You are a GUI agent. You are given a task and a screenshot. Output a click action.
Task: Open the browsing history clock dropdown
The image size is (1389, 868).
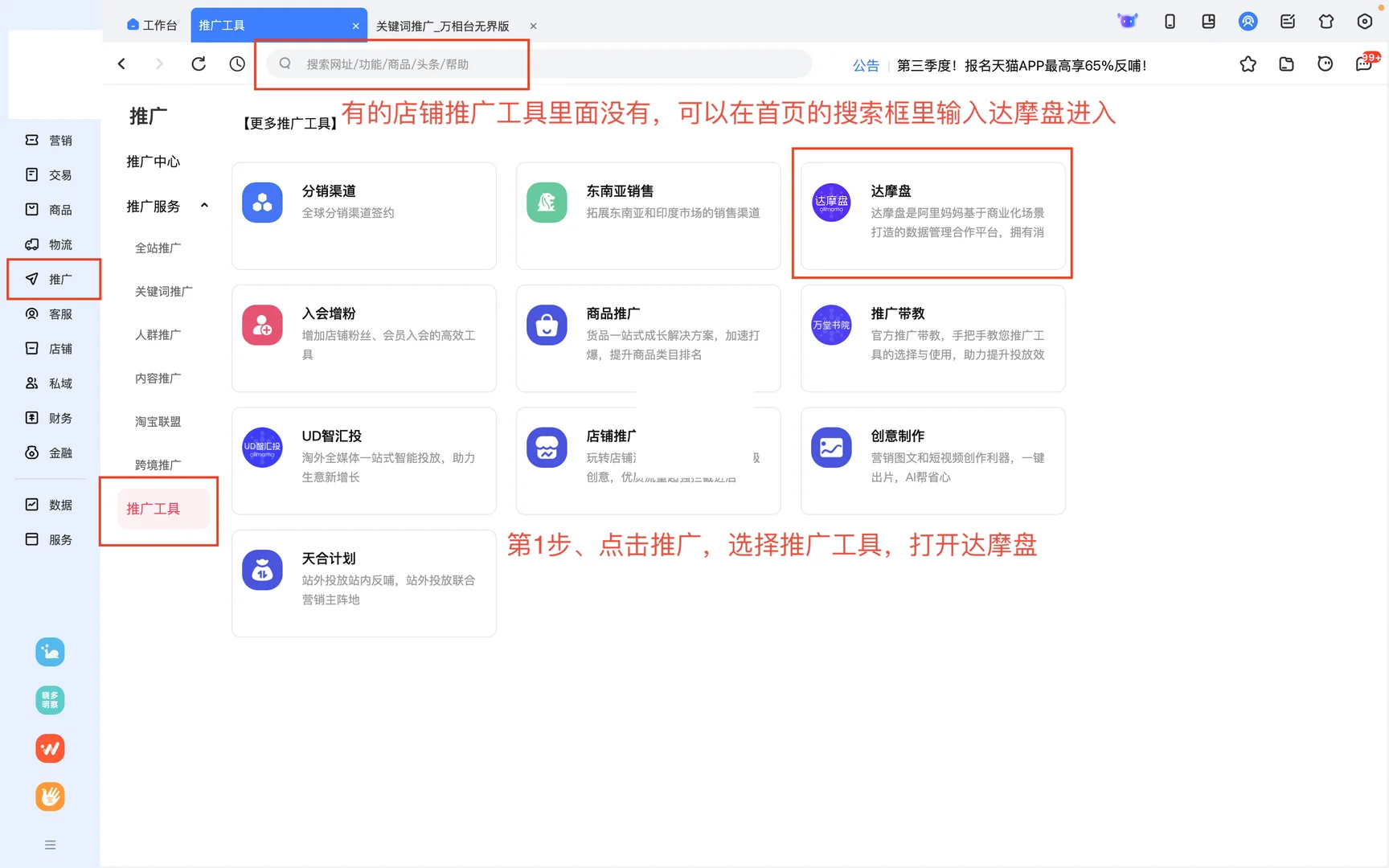click(x=236, y=63)
